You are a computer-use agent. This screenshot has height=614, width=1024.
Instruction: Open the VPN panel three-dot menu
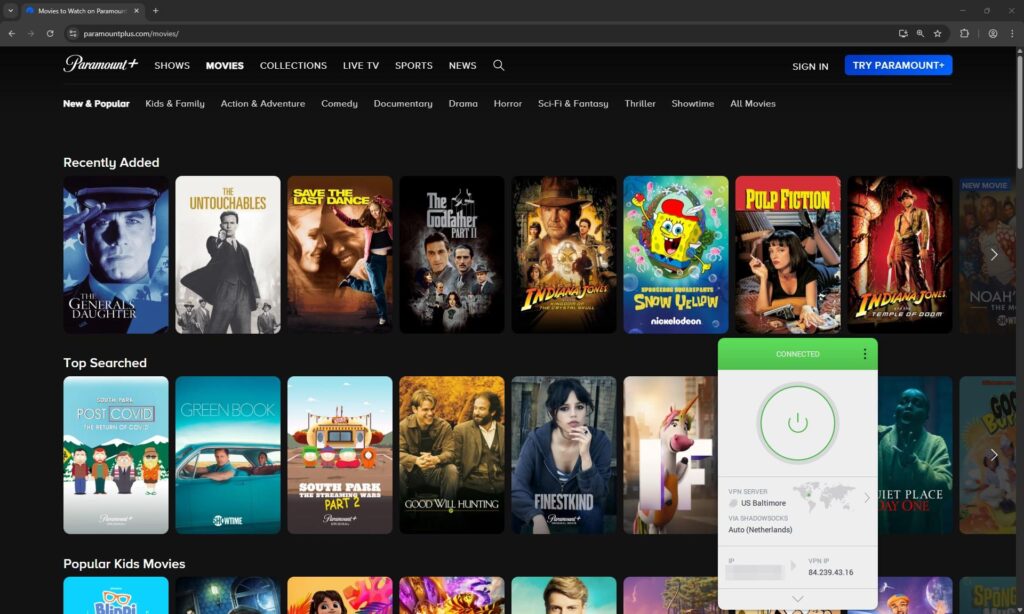865,353
